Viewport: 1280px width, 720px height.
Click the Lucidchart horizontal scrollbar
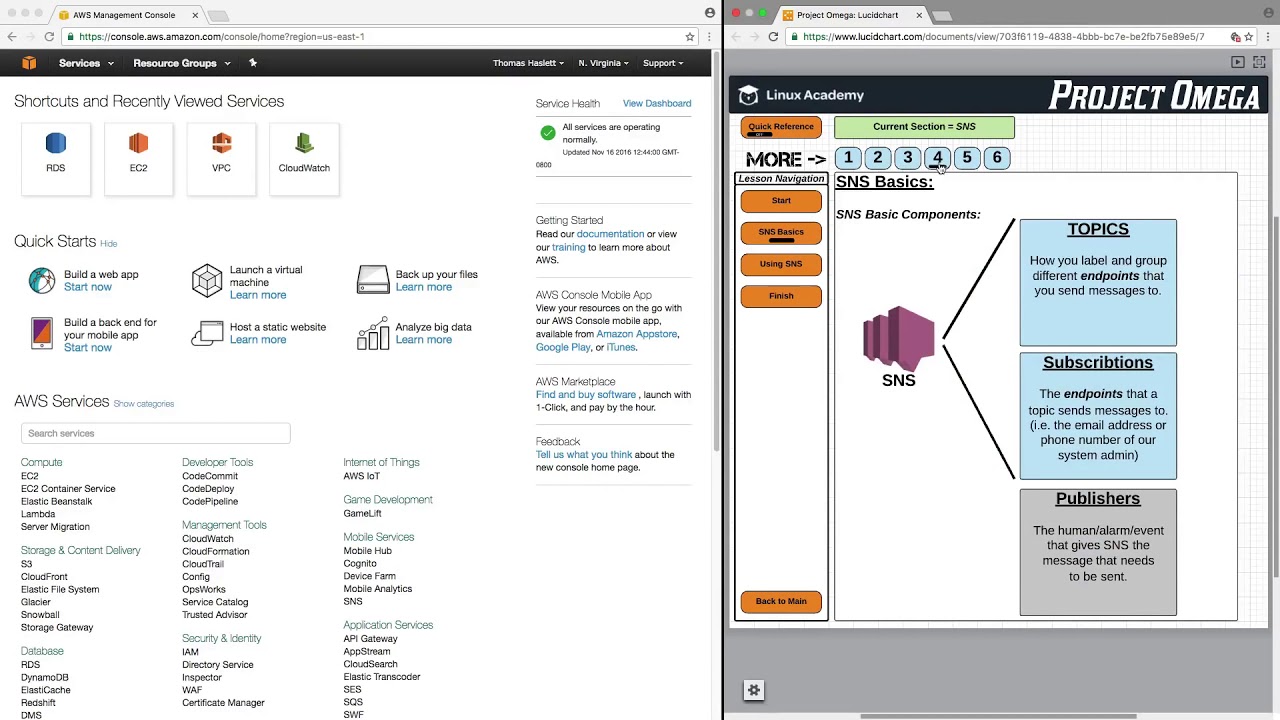(x=998, y=716)
